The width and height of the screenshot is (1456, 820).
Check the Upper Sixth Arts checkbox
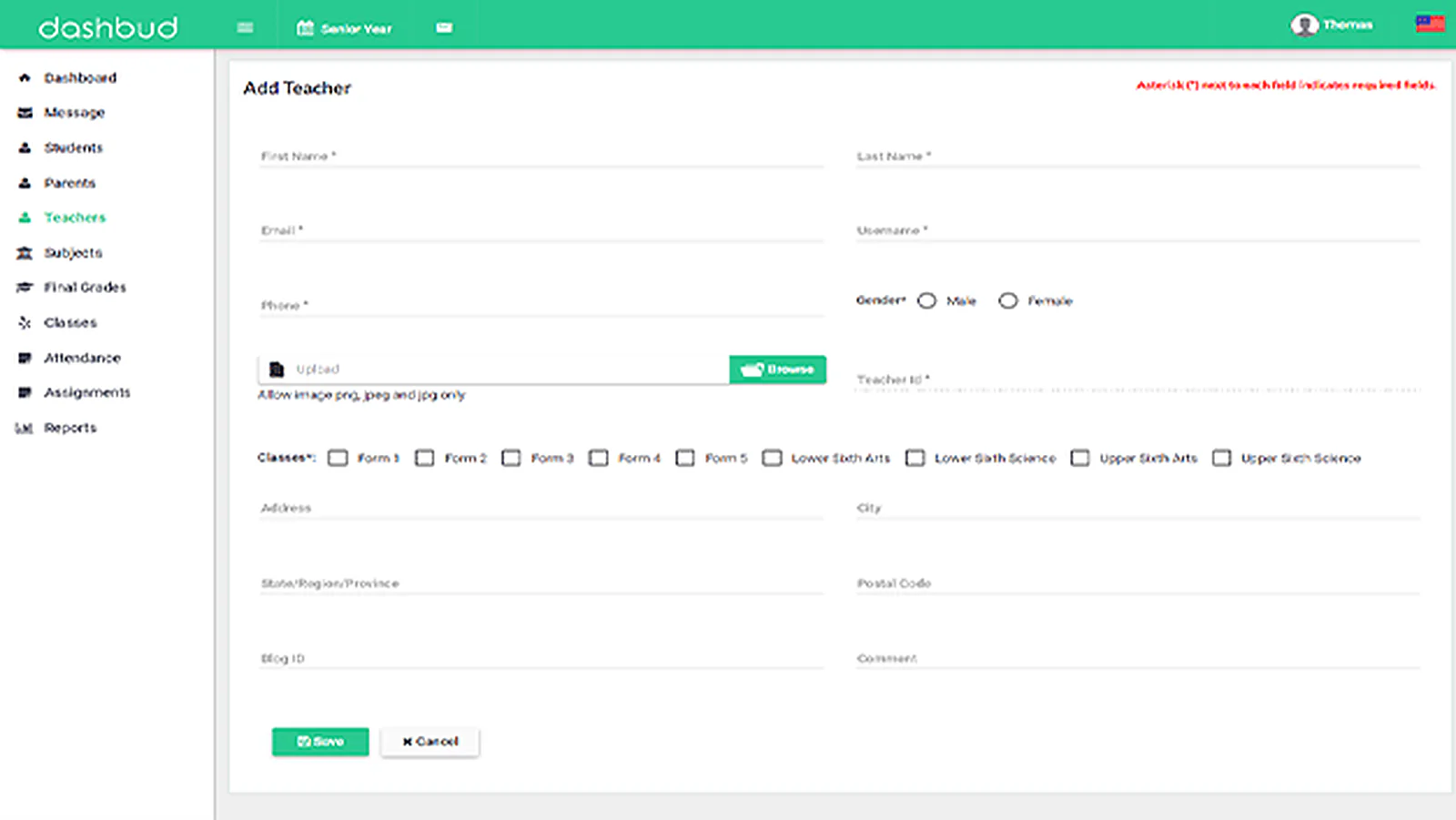pos(1080,458)
